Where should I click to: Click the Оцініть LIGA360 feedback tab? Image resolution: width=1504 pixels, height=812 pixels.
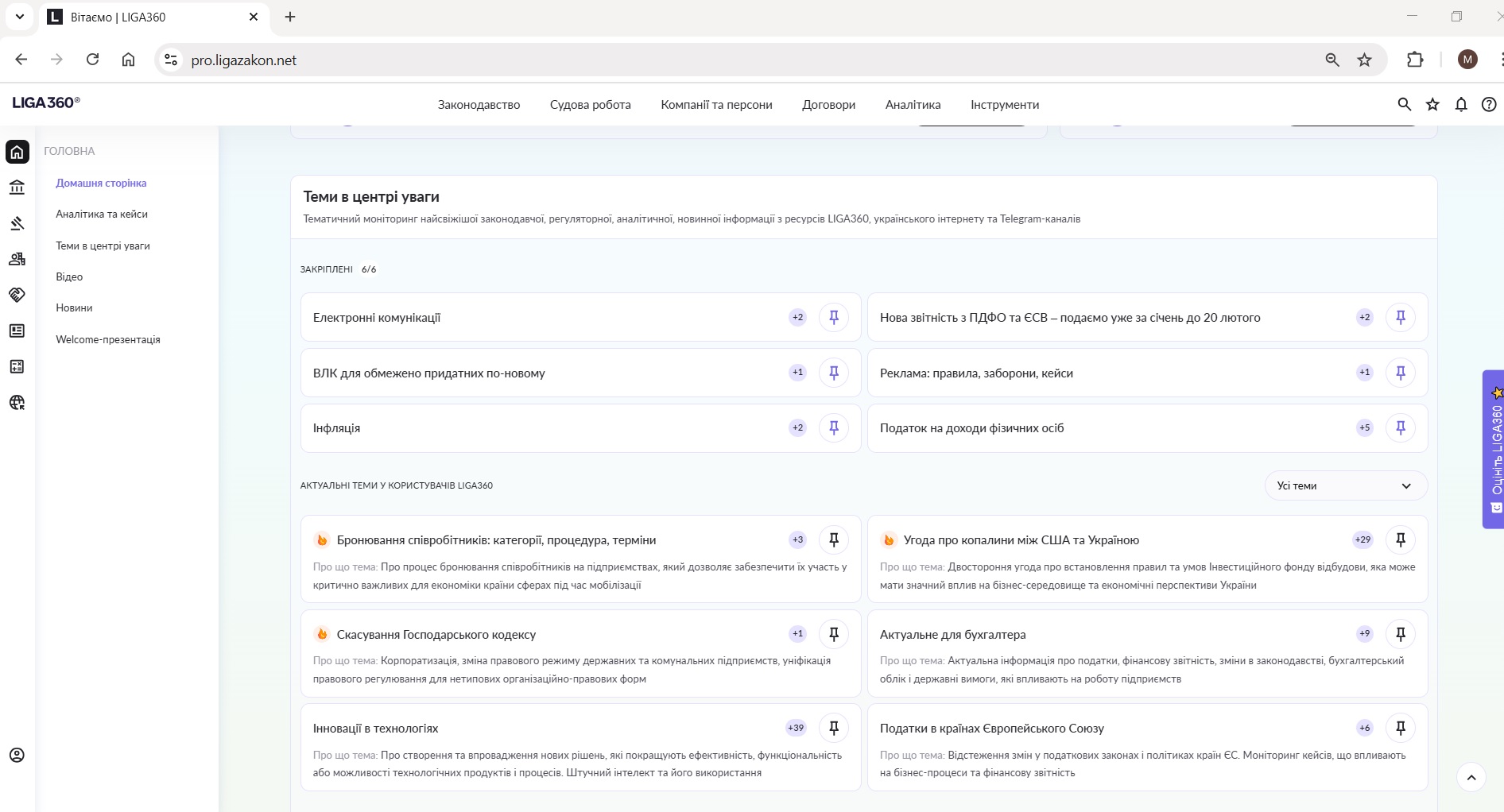[x=1494, y=449]
